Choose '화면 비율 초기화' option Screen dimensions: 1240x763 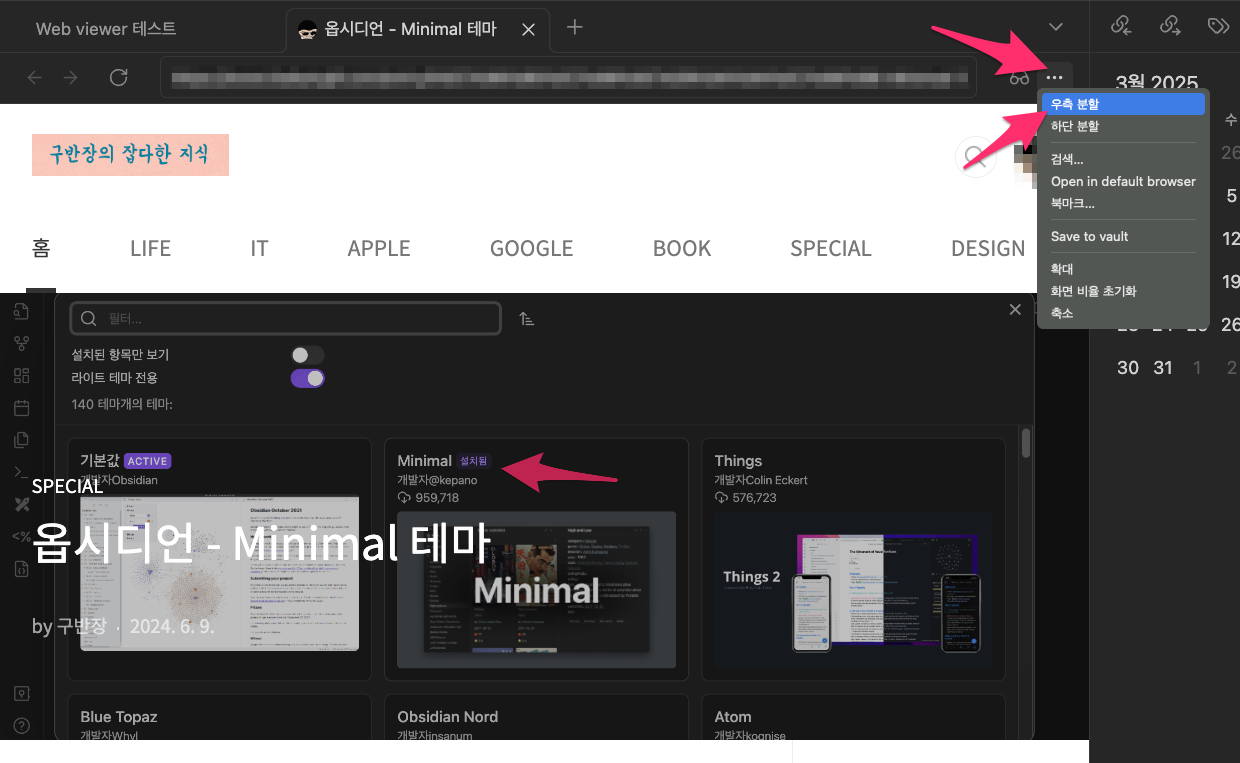coord(1123,291)
